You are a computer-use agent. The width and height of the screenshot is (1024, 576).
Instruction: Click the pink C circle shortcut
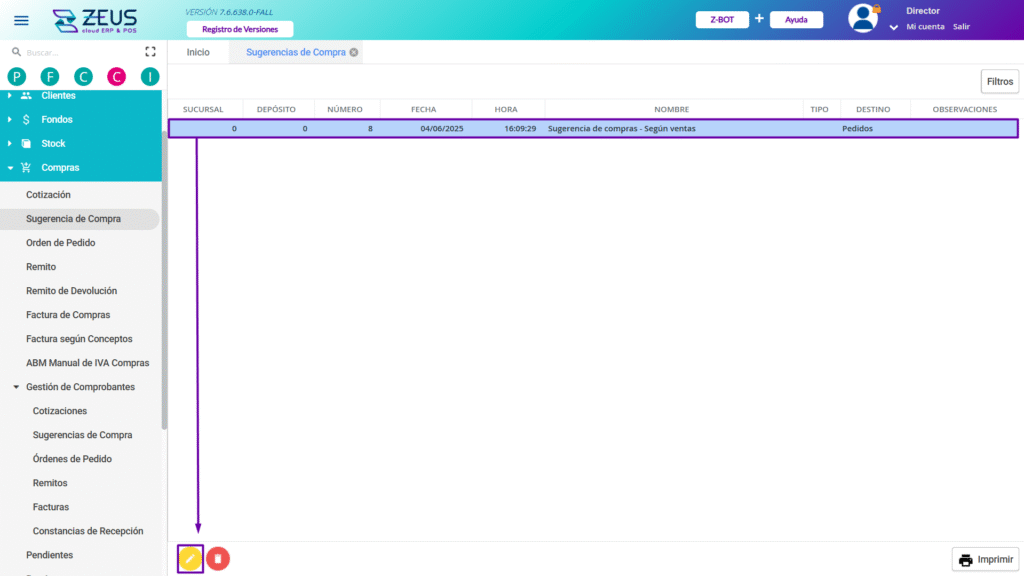click(x=116, y=77)
